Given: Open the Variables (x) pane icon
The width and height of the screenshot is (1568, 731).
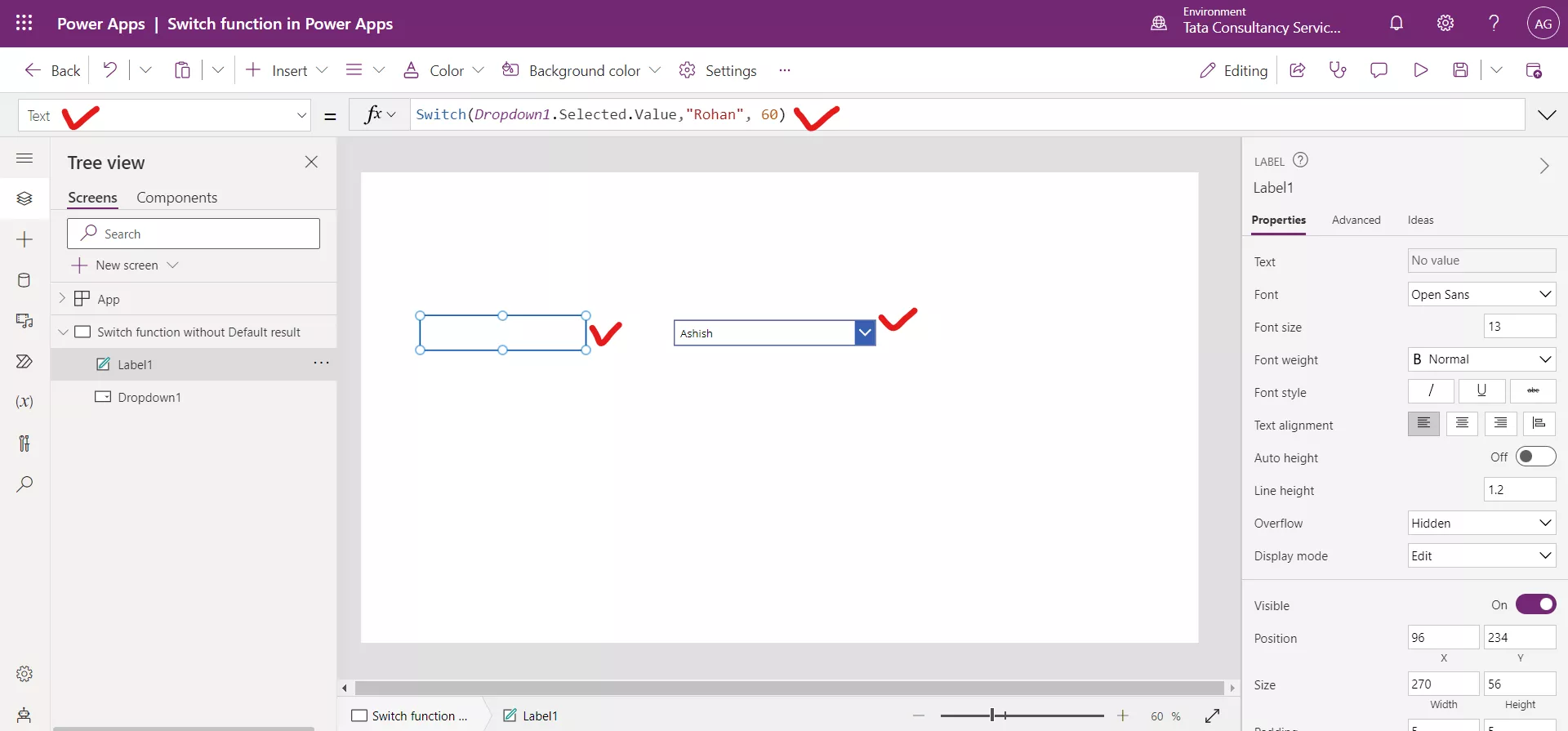Looking at the screenshot, I should click(24, 402).
